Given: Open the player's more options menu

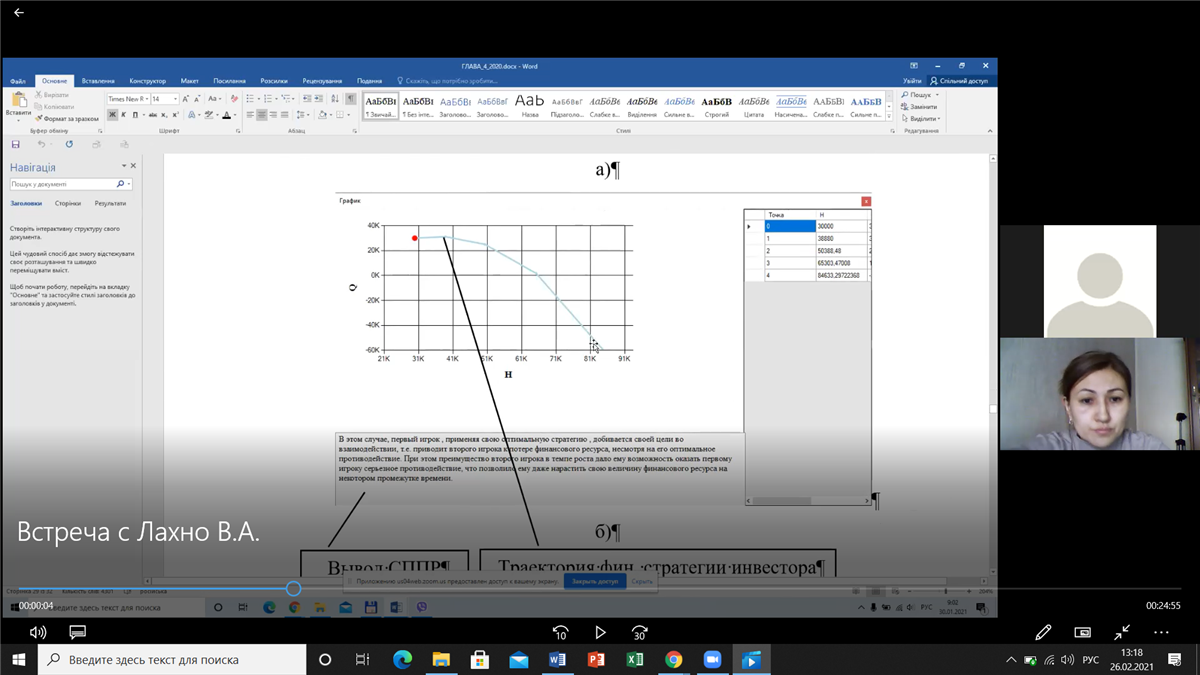Looking at the screenshot, I should click(x=1160, y=632).
